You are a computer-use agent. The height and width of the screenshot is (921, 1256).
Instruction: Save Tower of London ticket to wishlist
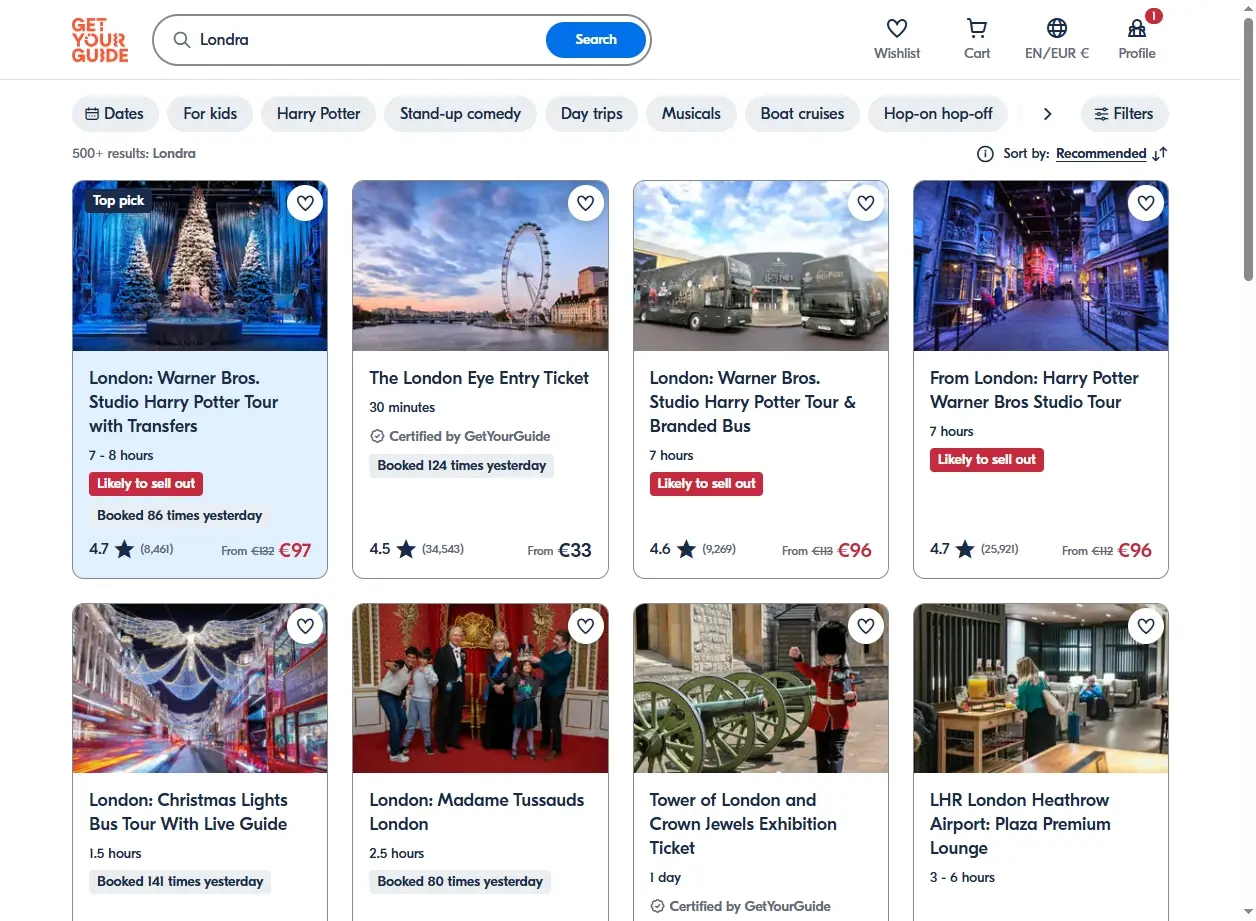[866, 626]
